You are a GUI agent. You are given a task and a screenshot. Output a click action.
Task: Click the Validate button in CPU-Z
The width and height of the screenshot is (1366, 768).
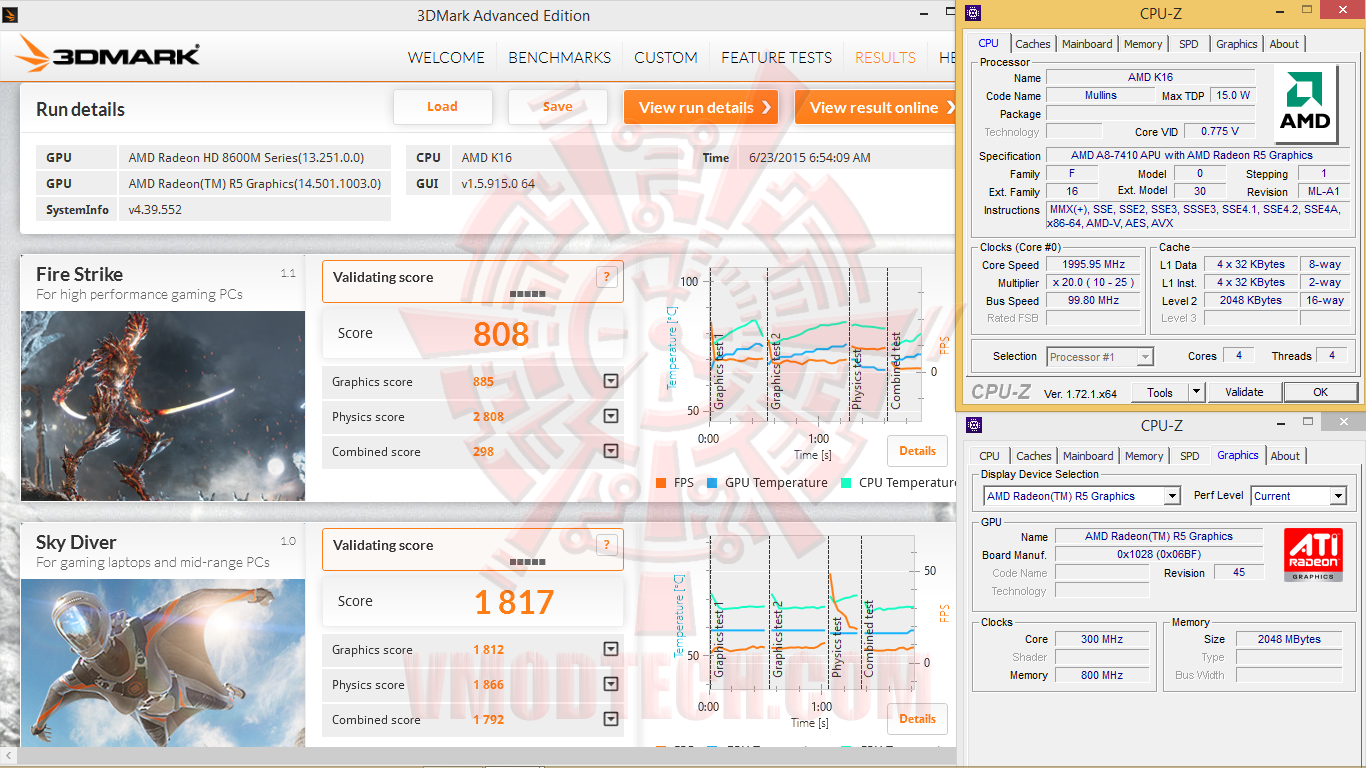point(1244,392)
